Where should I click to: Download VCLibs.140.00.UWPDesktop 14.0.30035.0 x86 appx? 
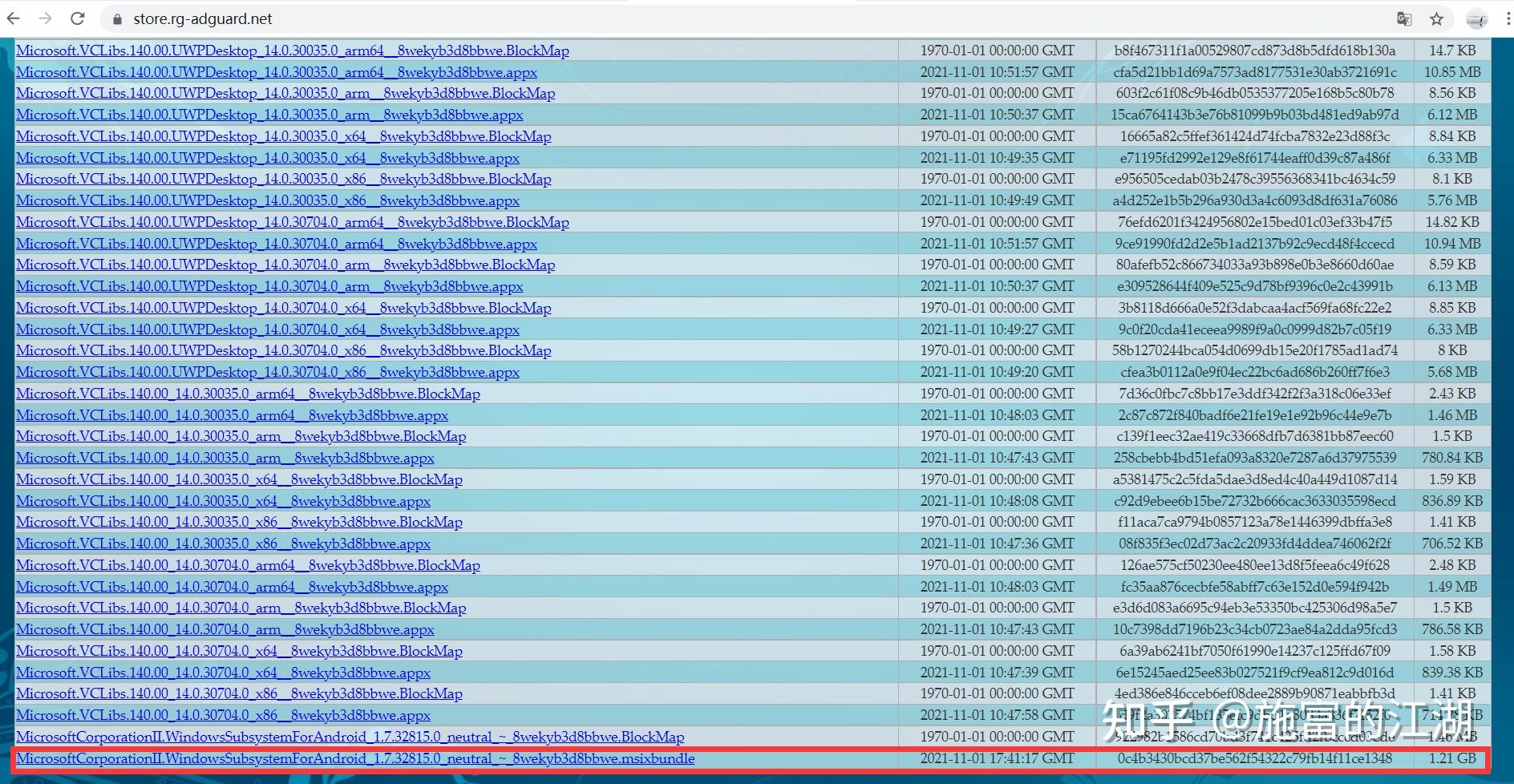(x=268, y=200)
